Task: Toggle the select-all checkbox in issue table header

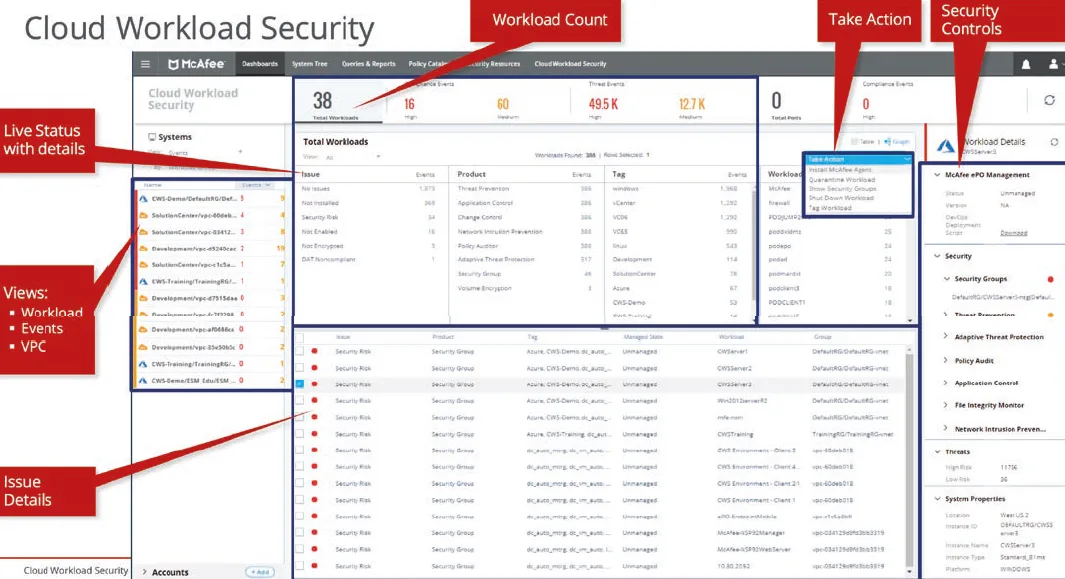Action: (x=300, y=336)
